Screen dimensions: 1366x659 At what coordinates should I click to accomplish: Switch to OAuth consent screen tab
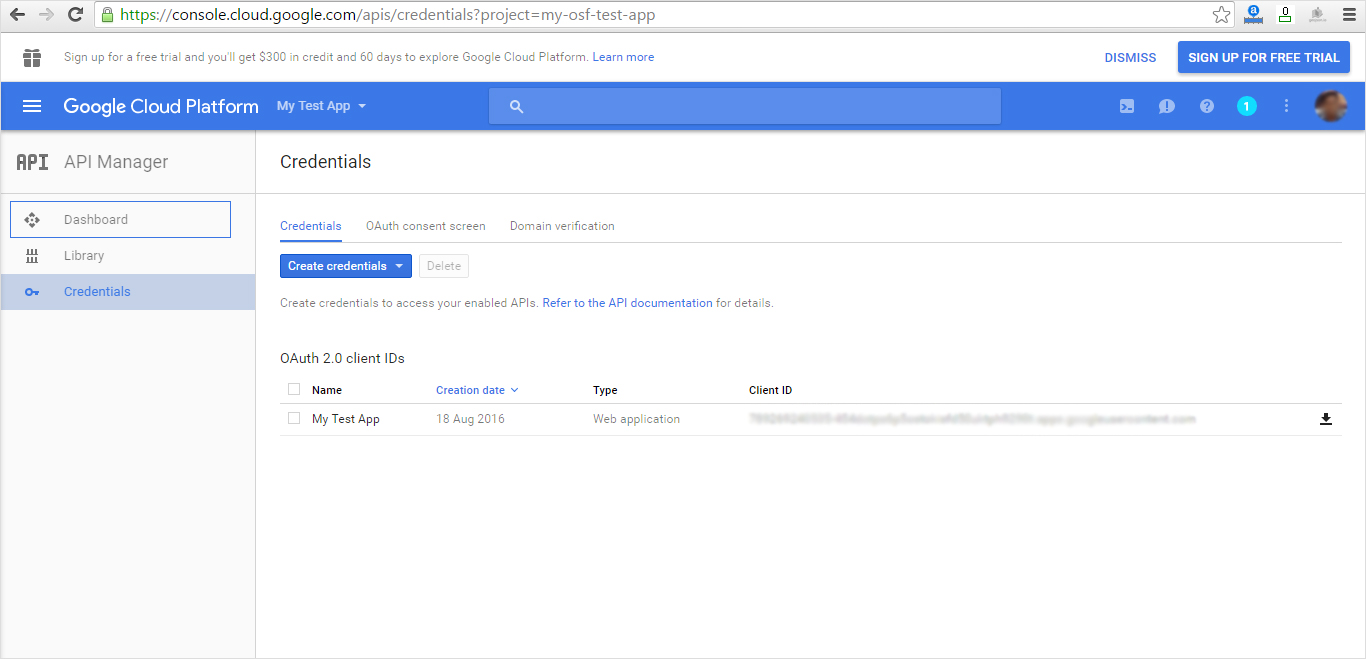426,226
